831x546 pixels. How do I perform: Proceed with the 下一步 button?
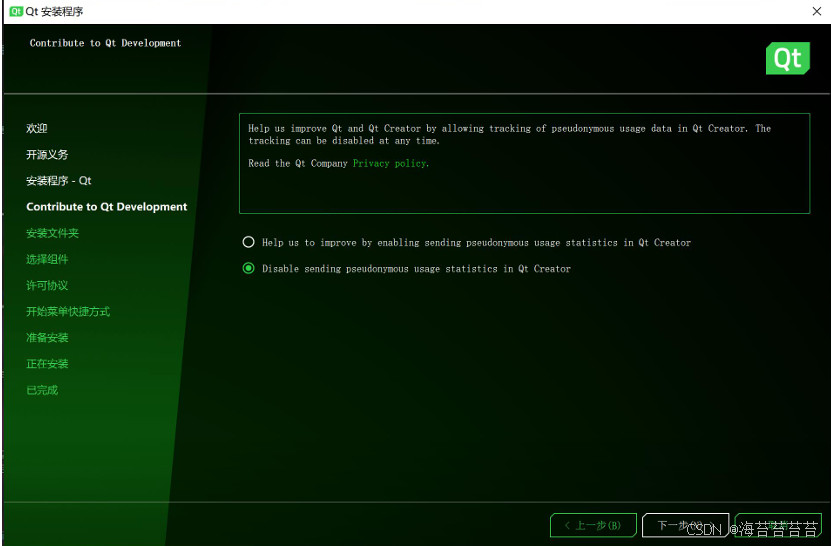coord(685,525)
